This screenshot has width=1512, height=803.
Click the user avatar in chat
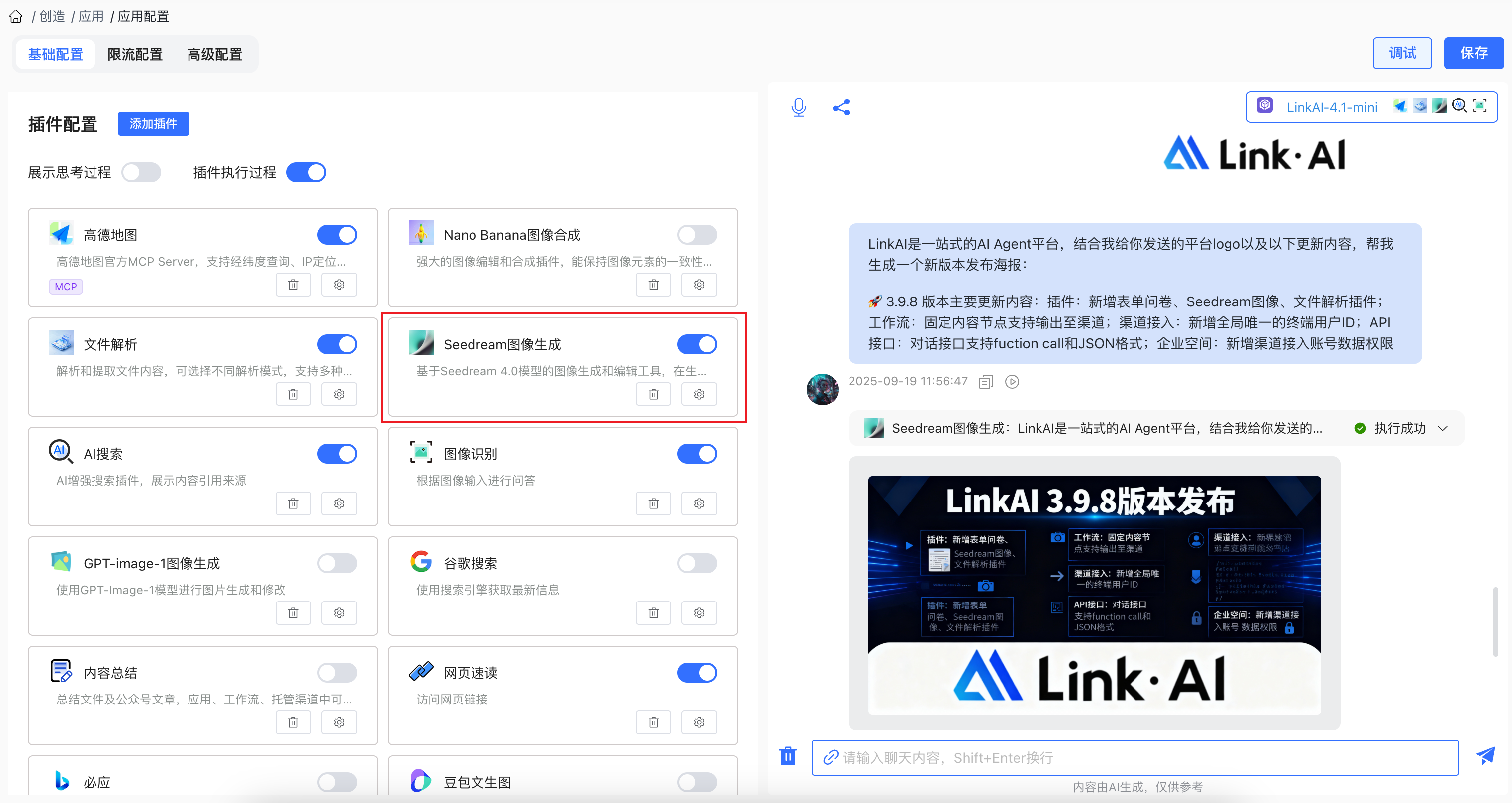coord(822,389)
